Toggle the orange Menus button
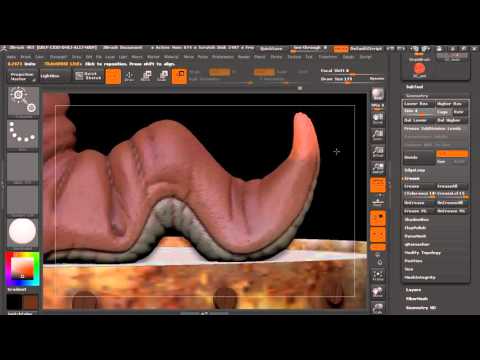The height and width of the screenshot is (360, 480). pyautogui.click(x=341, y=49)
